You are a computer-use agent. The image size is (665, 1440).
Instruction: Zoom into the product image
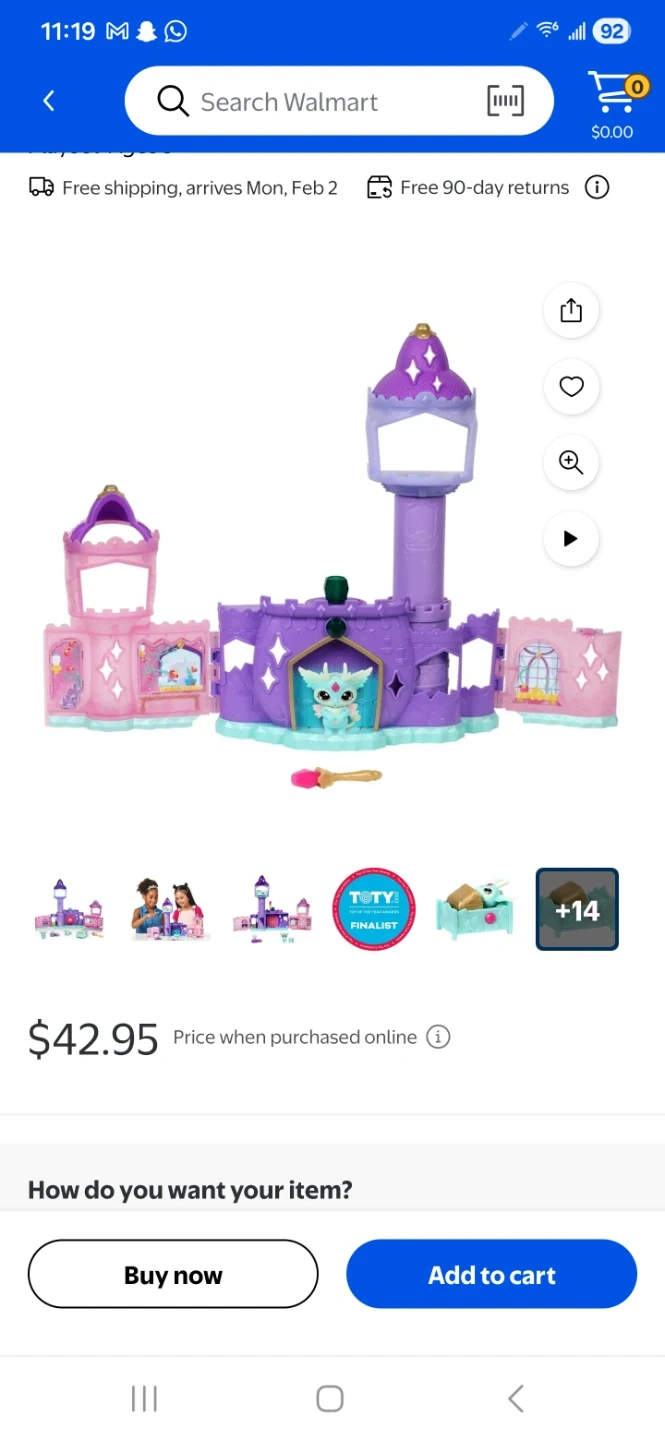[571, 462]
